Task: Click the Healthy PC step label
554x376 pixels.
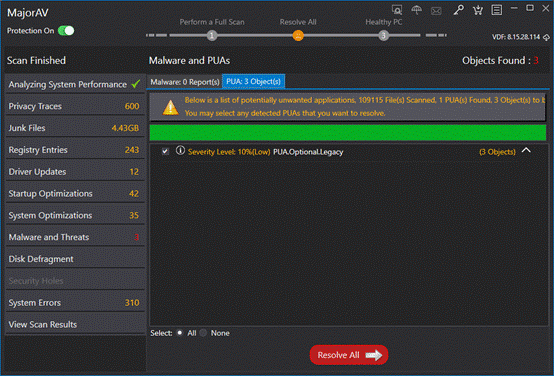Action: 384,22
